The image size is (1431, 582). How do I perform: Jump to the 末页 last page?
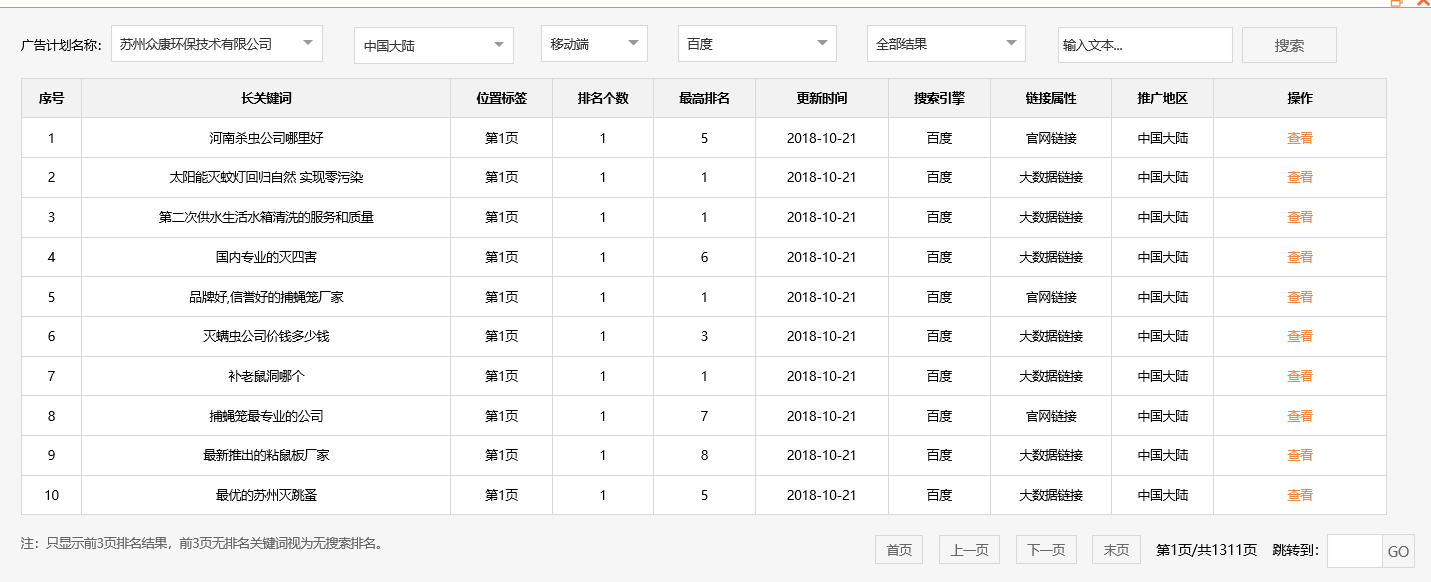(1114, 549)
